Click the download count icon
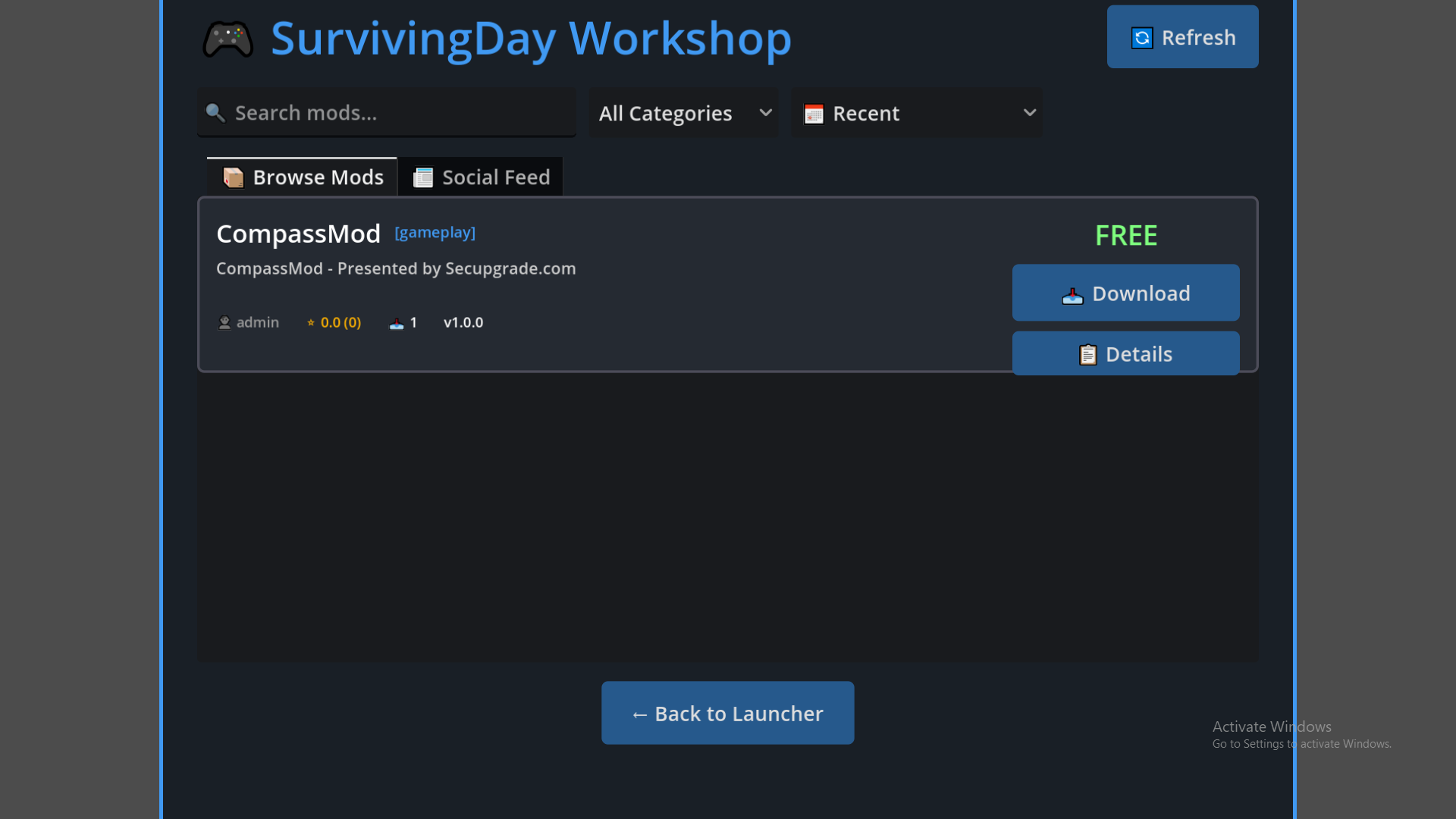The height and width of the screenshot is (819, 1456). (x=397, y=324)
